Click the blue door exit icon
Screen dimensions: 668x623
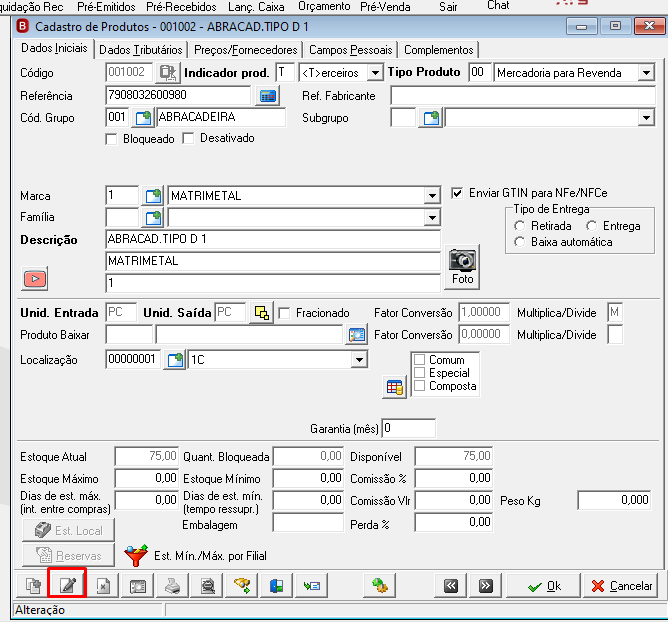[276, 586]
